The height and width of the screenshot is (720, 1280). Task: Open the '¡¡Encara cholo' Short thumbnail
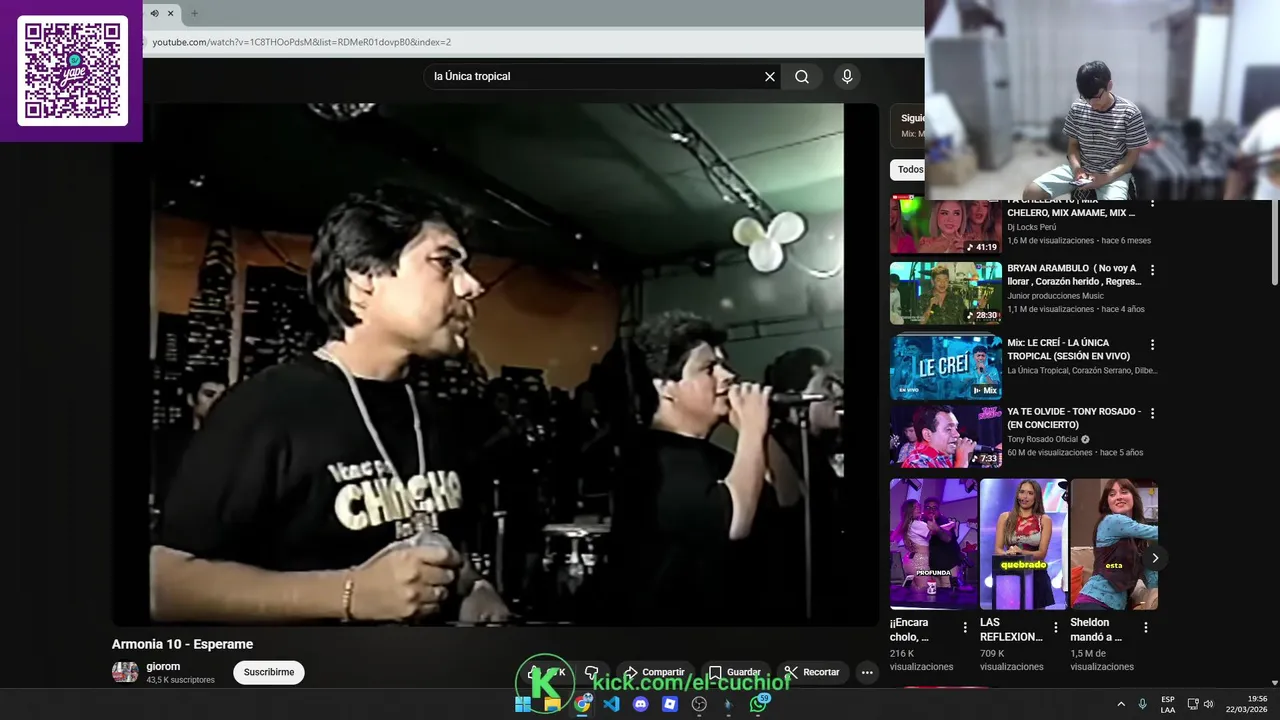click(x=934, y=544)
